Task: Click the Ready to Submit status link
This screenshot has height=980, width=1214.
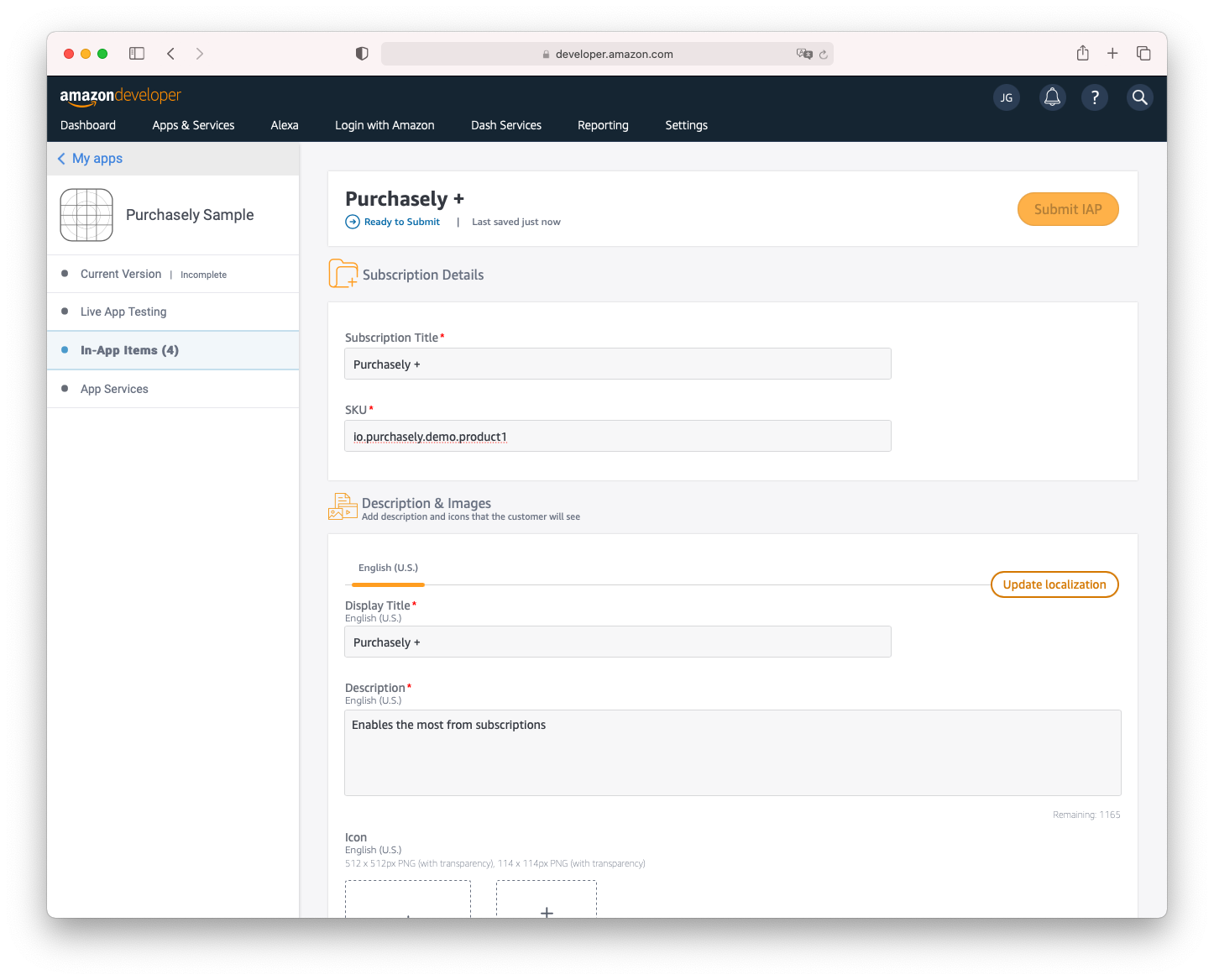Action: (x=402, y=222)
